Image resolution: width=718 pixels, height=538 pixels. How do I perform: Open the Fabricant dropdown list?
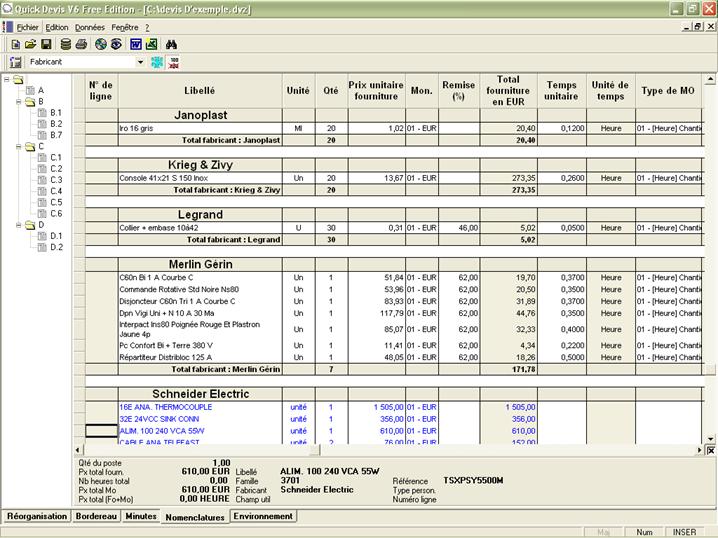point(140,62)
